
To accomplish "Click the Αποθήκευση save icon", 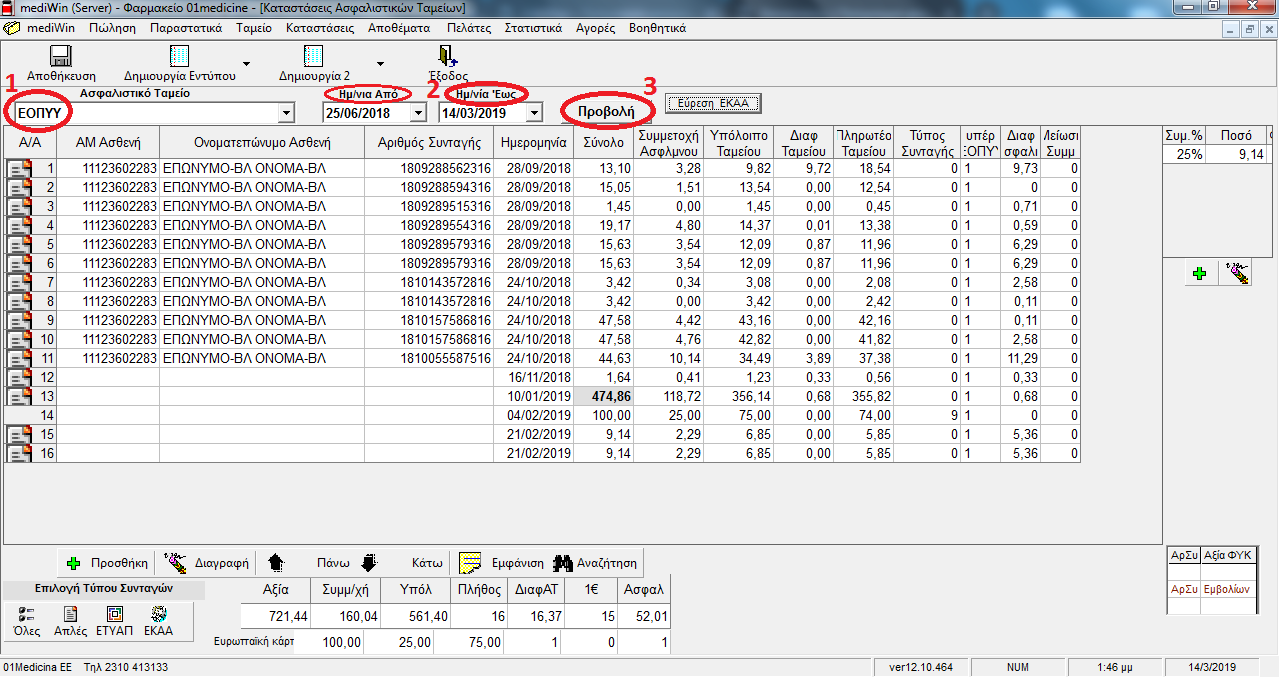I will tap(61, 56).
